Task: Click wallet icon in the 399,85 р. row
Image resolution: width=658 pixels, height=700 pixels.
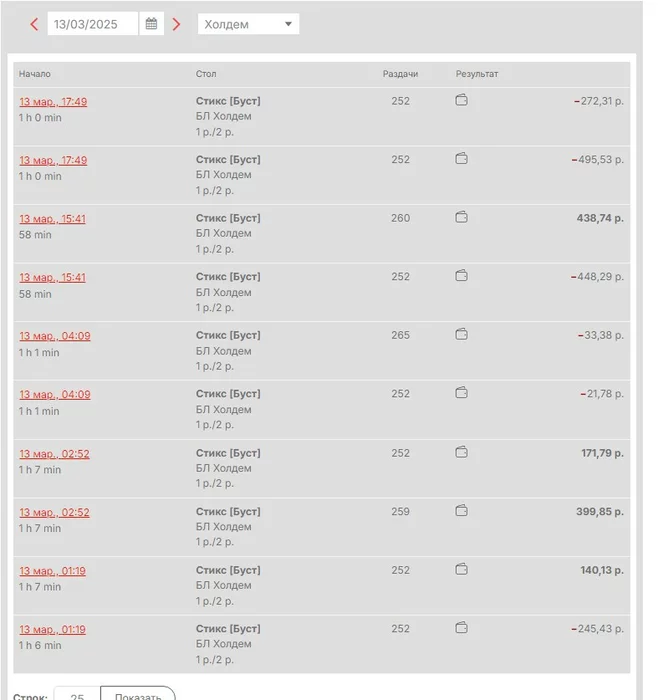Action: click(x=462, y=510)
